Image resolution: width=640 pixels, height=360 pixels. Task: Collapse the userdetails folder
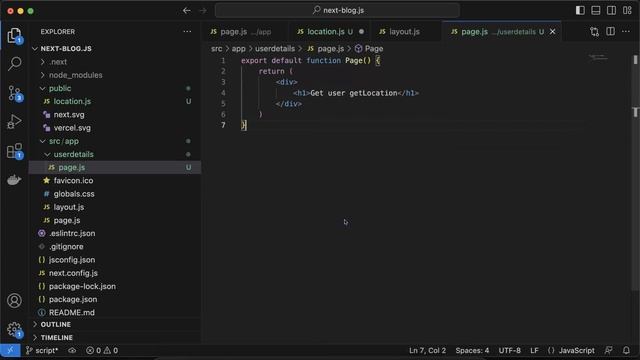(x=115, y=154)
